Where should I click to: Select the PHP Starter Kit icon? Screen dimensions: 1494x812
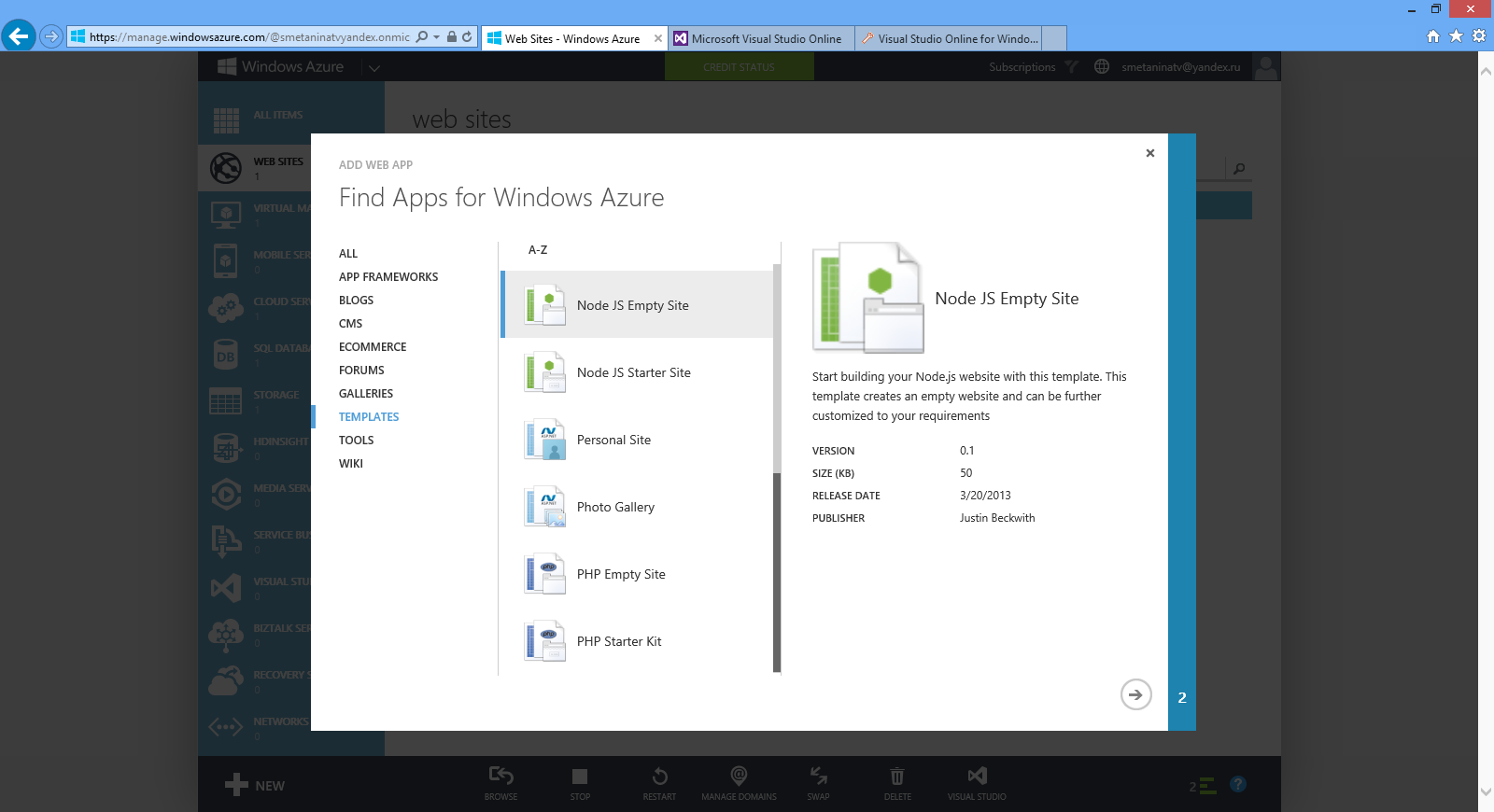[x=545, y=641]
